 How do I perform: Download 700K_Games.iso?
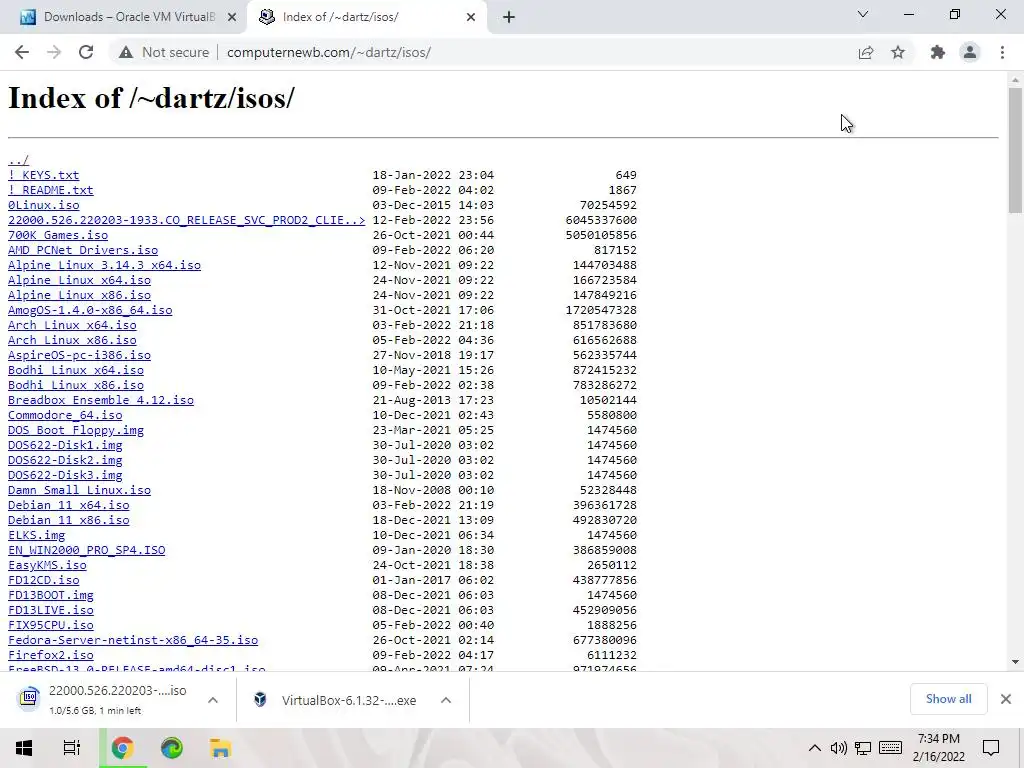57,235
